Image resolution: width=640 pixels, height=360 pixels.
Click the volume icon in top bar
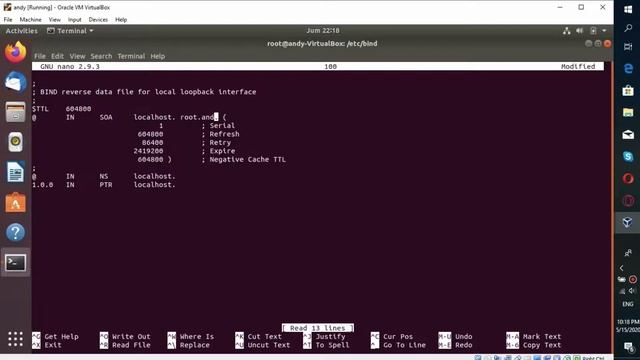[580, 31]
